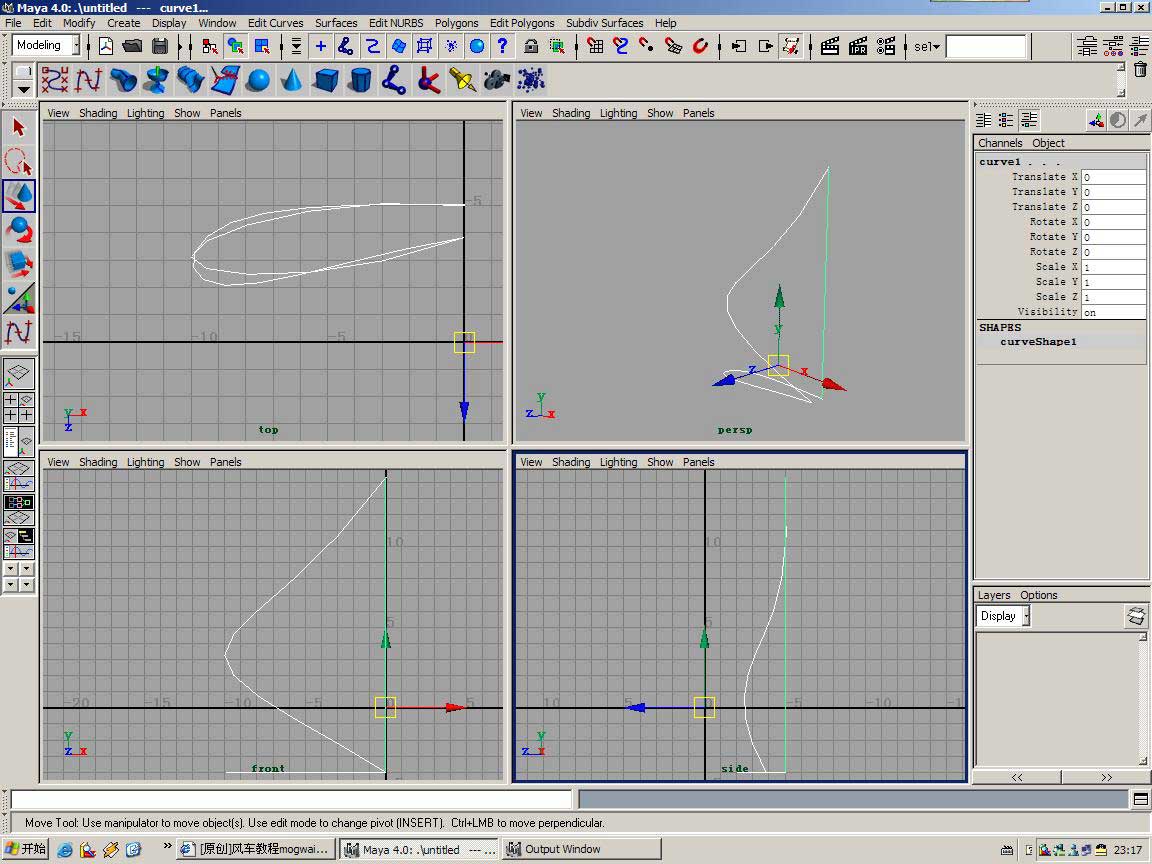Viewport: 1152px width, 864px height.
Task: Toggle lock selection padlock icon
Action: point(531,46)
